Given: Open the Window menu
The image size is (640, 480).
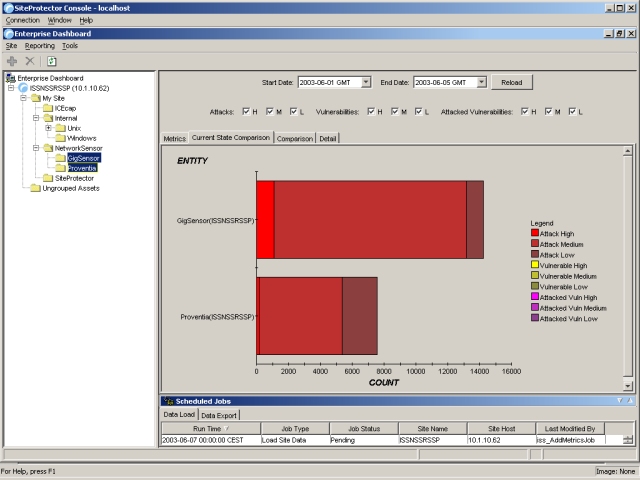Looking at the screenshot, I should (60, 20).
